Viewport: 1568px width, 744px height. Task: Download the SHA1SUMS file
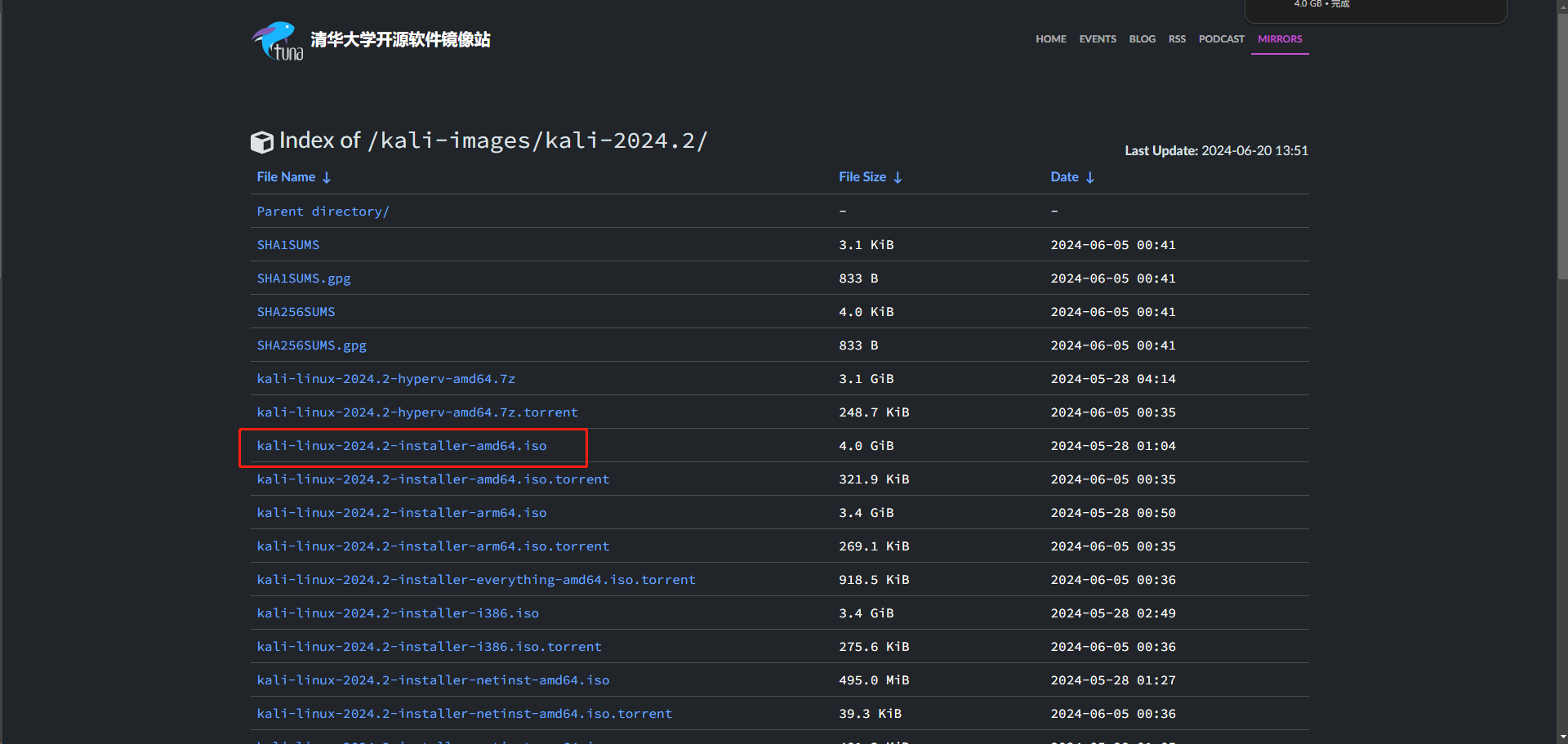click(288, 245)
